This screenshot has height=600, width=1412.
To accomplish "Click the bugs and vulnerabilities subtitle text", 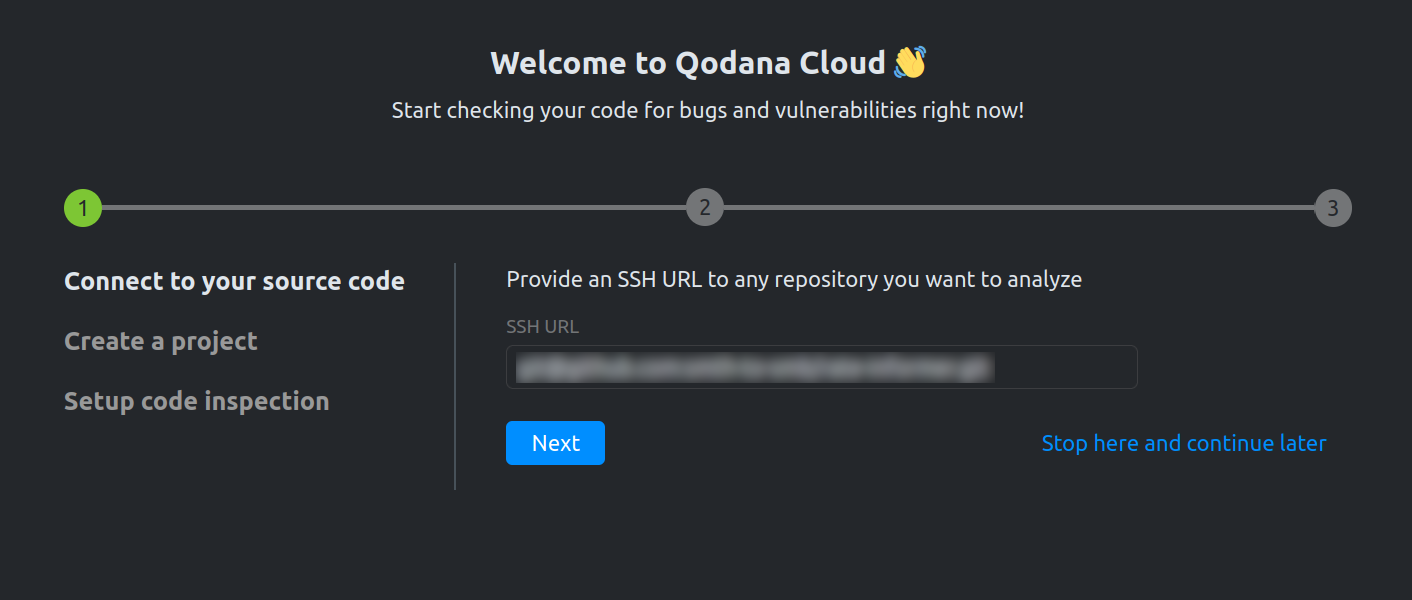I will click(x=706, y=110).
